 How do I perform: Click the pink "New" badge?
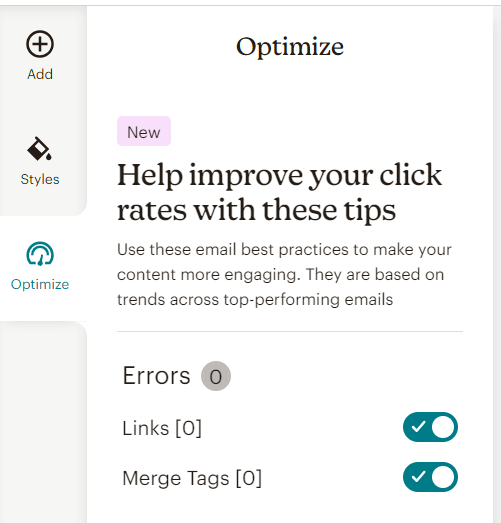(144, 131)
